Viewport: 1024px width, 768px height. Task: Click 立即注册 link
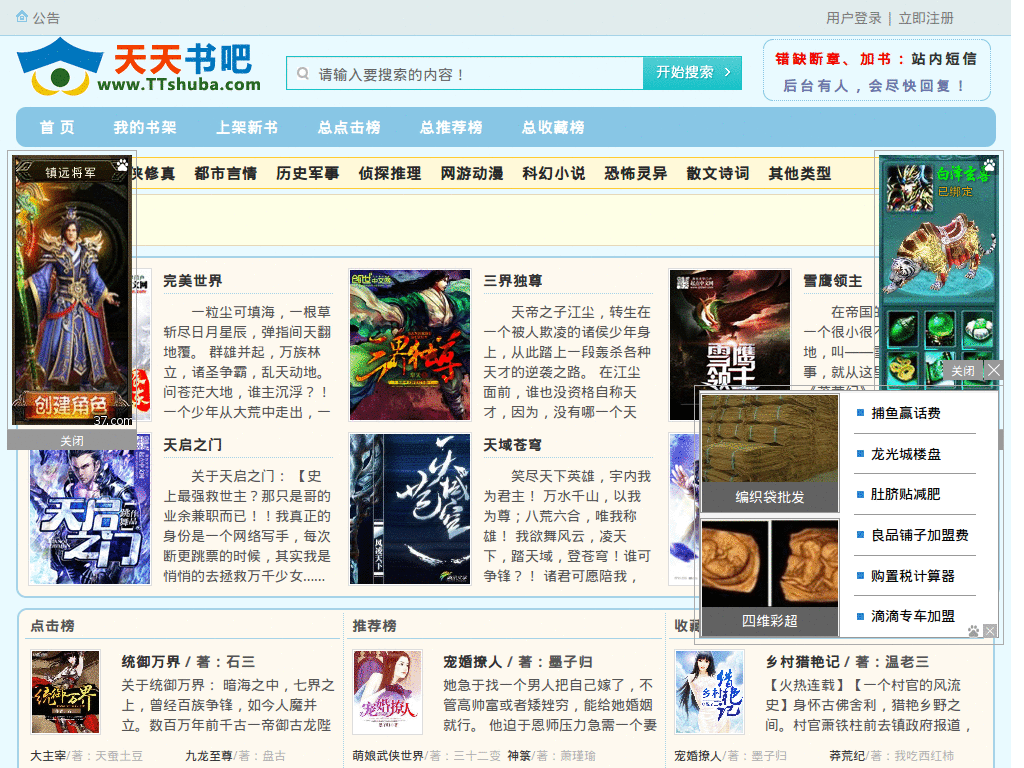926,18
